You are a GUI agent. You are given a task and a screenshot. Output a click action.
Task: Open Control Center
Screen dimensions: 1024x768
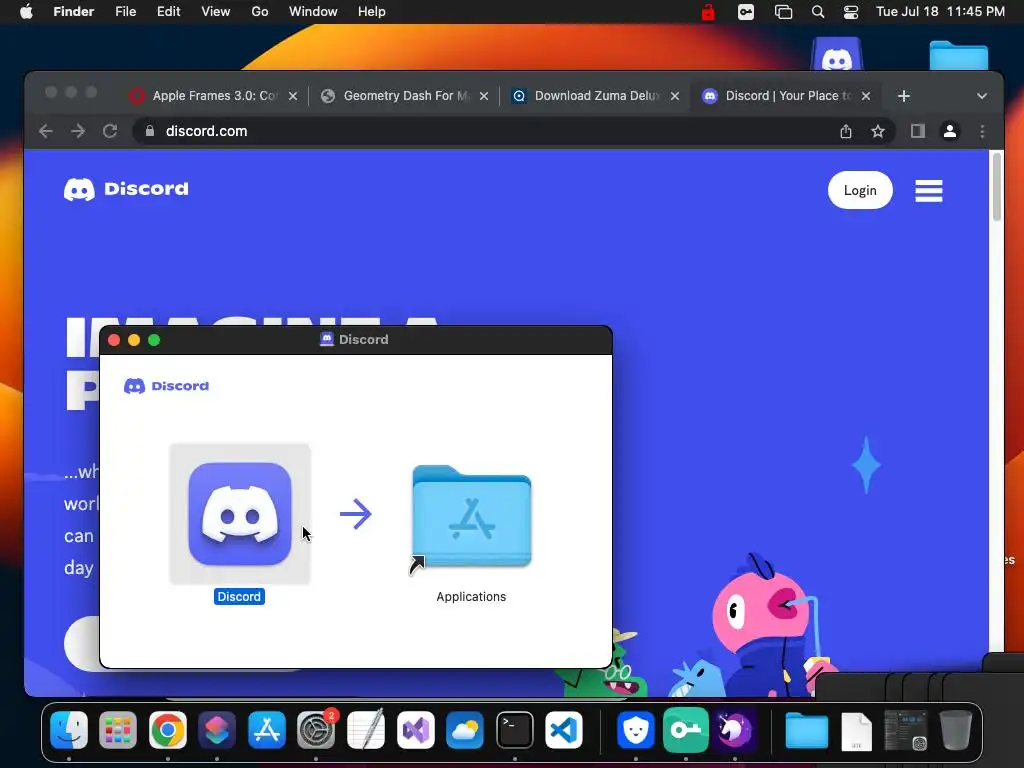[851, 12]
